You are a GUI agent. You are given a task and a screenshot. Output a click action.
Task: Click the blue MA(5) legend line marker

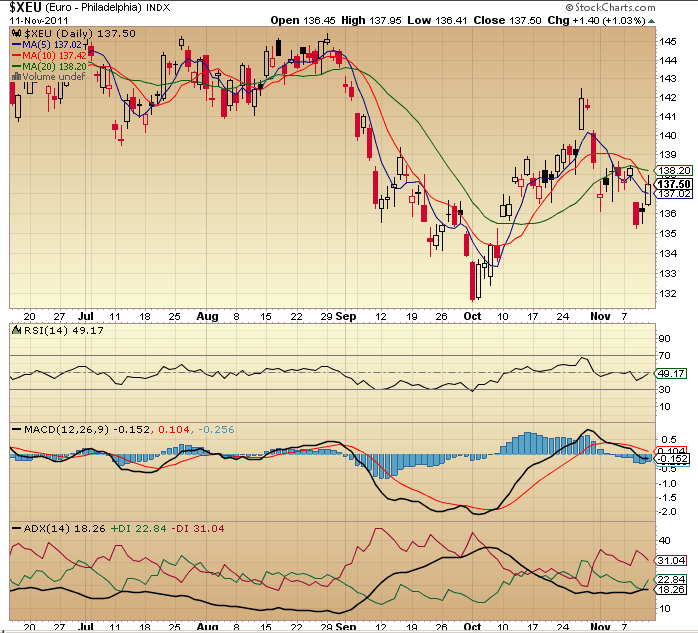point(15,45)
